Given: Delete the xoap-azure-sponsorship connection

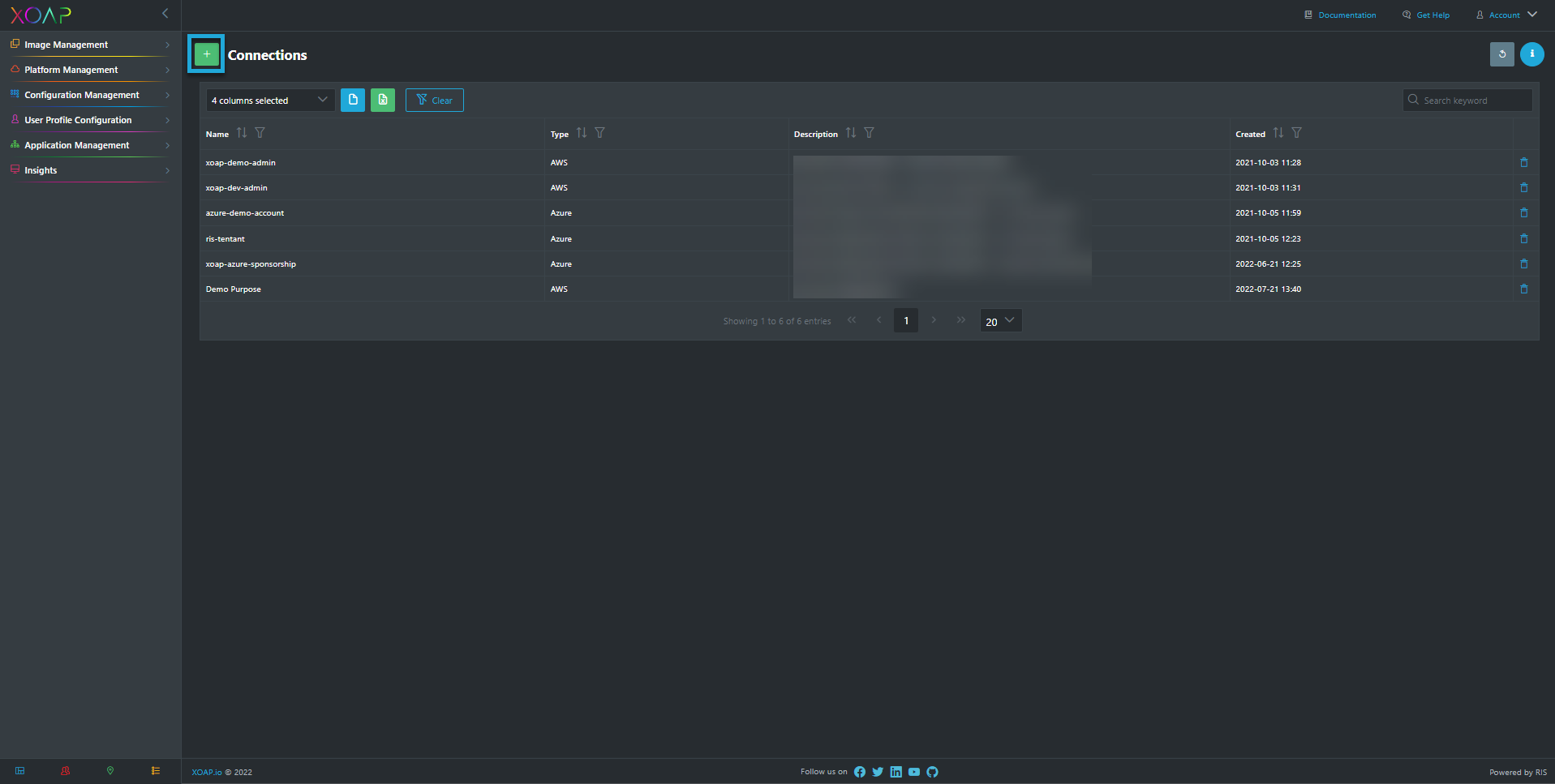Looking at the screenshot, I should coord(1524,263).
